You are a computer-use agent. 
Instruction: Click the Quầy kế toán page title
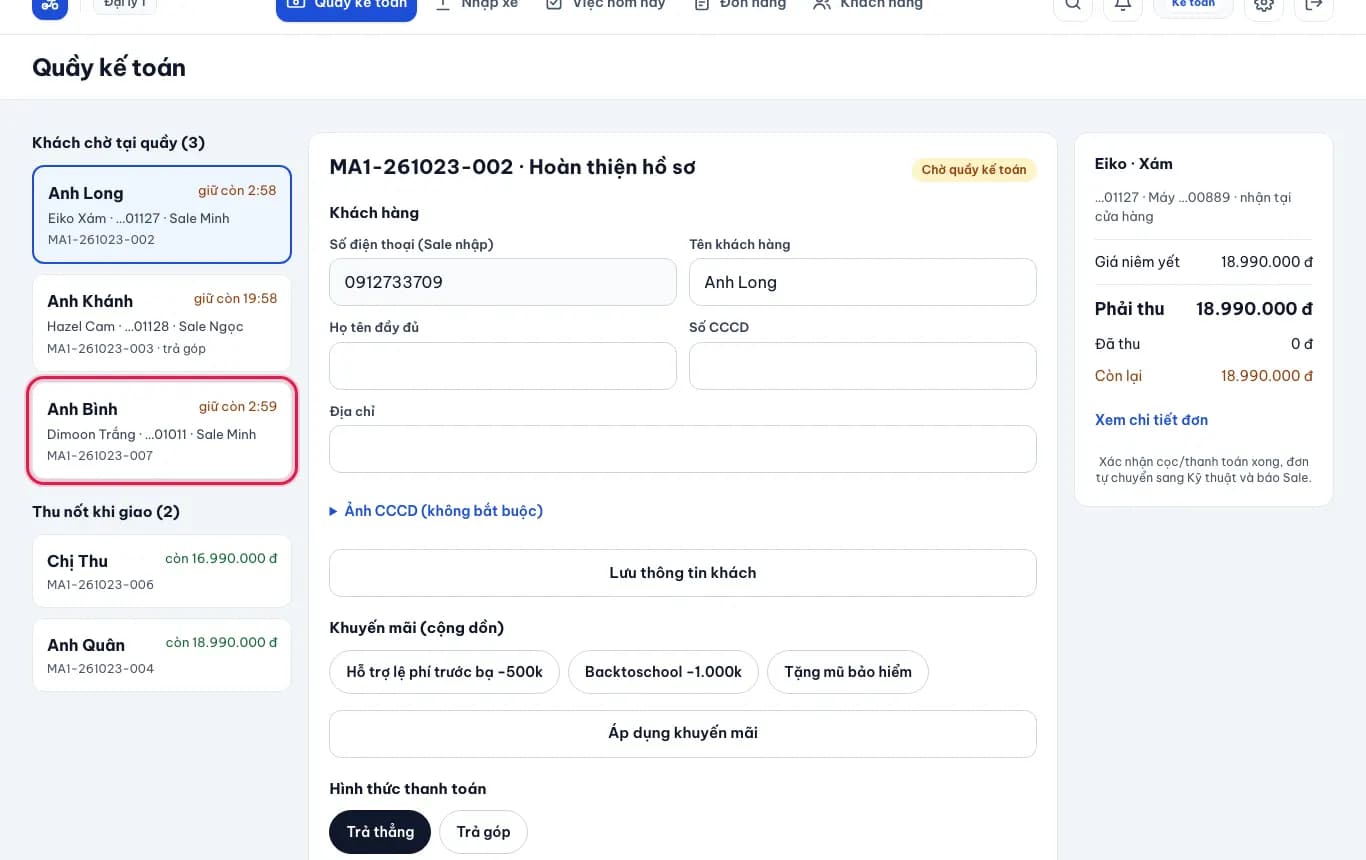[x=109, y=68]
